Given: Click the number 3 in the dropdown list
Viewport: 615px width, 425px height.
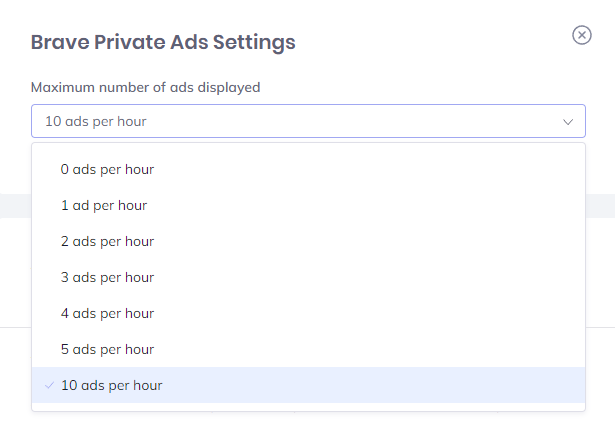Looking at the screenshot, I should coord(65,278).
